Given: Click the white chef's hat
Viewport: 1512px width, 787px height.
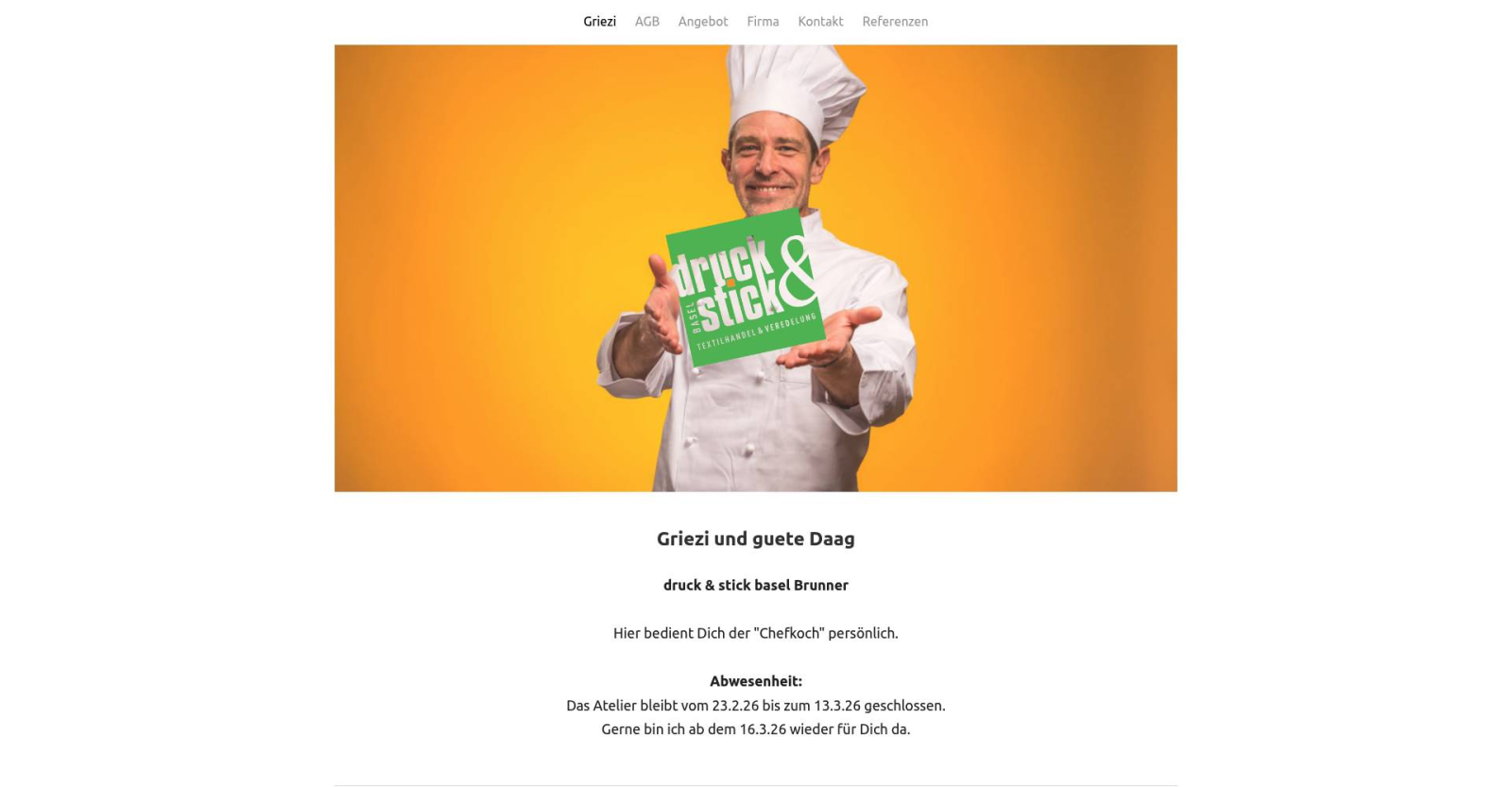Looking at the screenshot, I should (x=795, y=92).
